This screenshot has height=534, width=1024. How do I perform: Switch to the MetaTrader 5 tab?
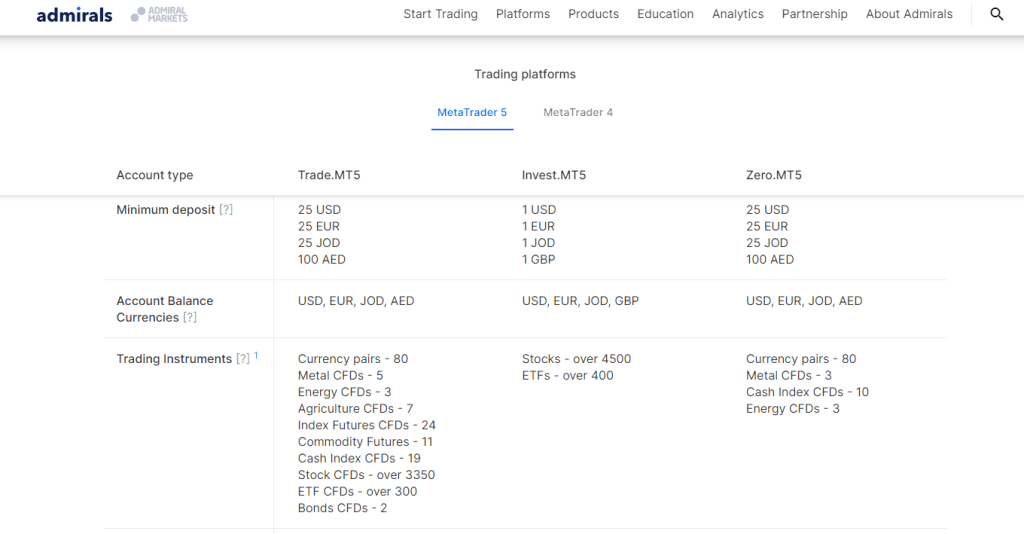pos(472,112)
